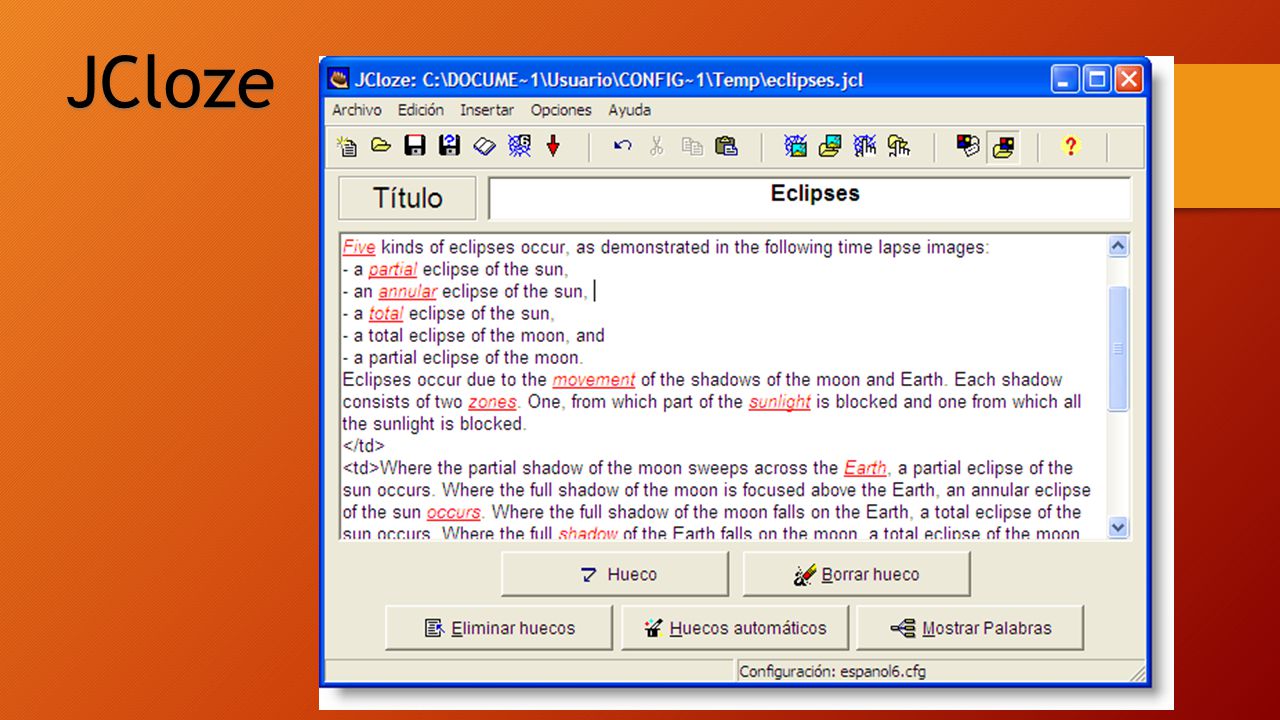Insert picture from web with the web picture icon

tap(796, 147)
